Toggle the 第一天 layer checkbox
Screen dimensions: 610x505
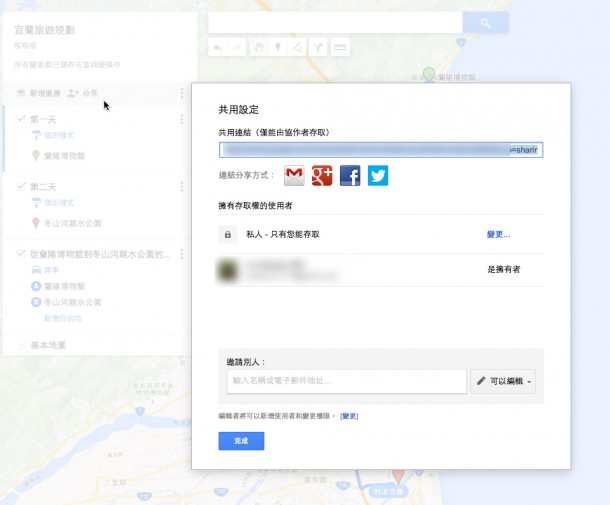(21, 119)
